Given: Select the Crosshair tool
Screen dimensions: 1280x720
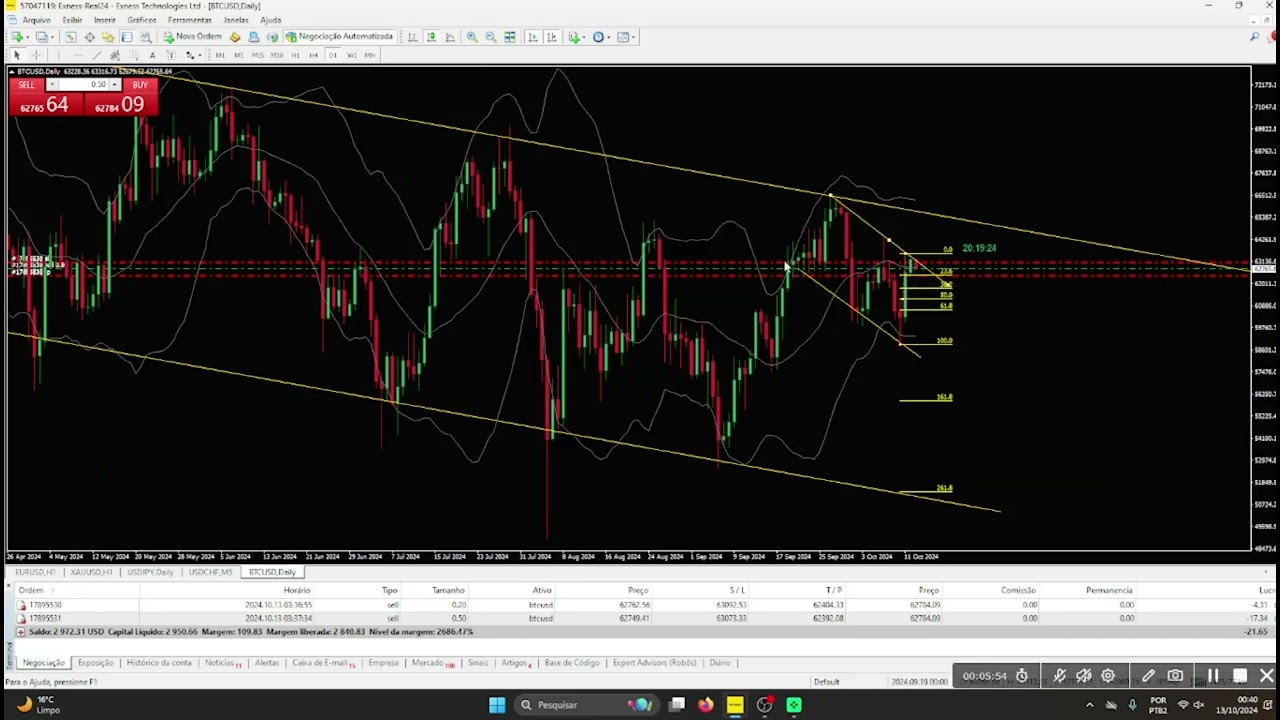Looking at the screenshot, I should pyautogui.click(x=35, y=55).
